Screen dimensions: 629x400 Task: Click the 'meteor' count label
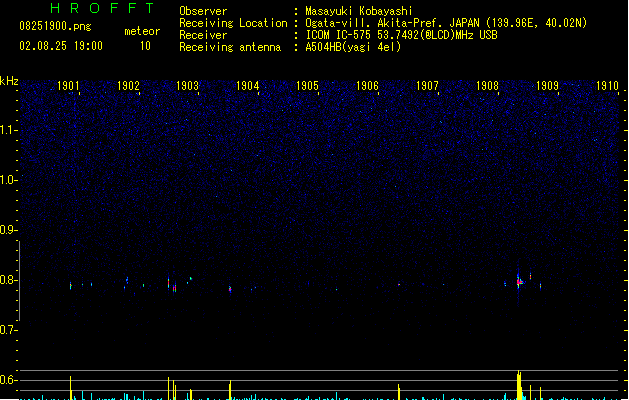pos(142,31)
